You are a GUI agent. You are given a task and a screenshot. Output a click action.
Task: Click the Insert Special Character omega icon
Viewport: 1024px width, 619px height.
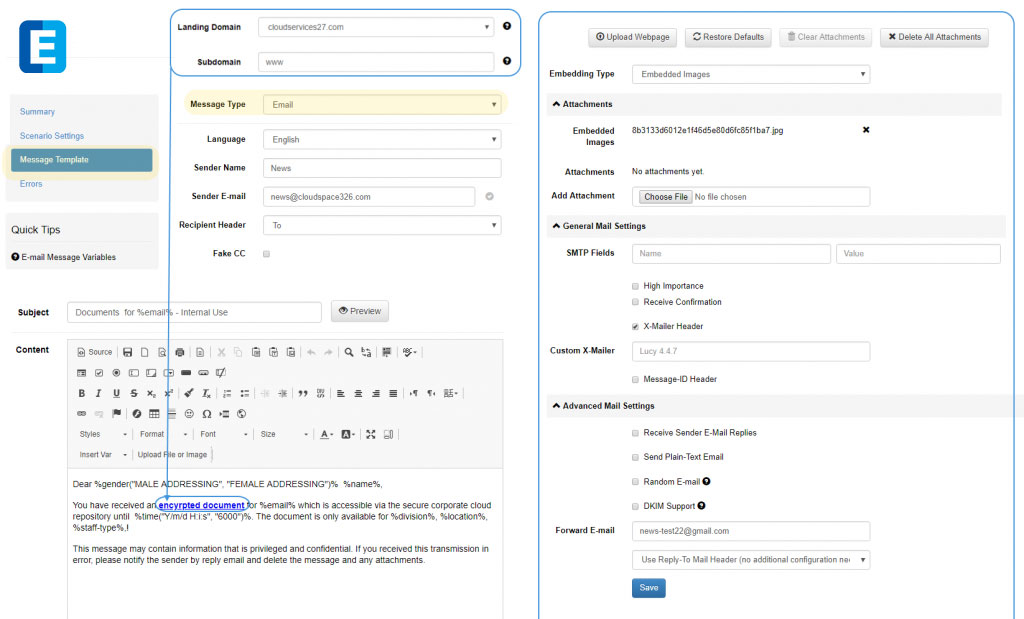pos(206,414)
